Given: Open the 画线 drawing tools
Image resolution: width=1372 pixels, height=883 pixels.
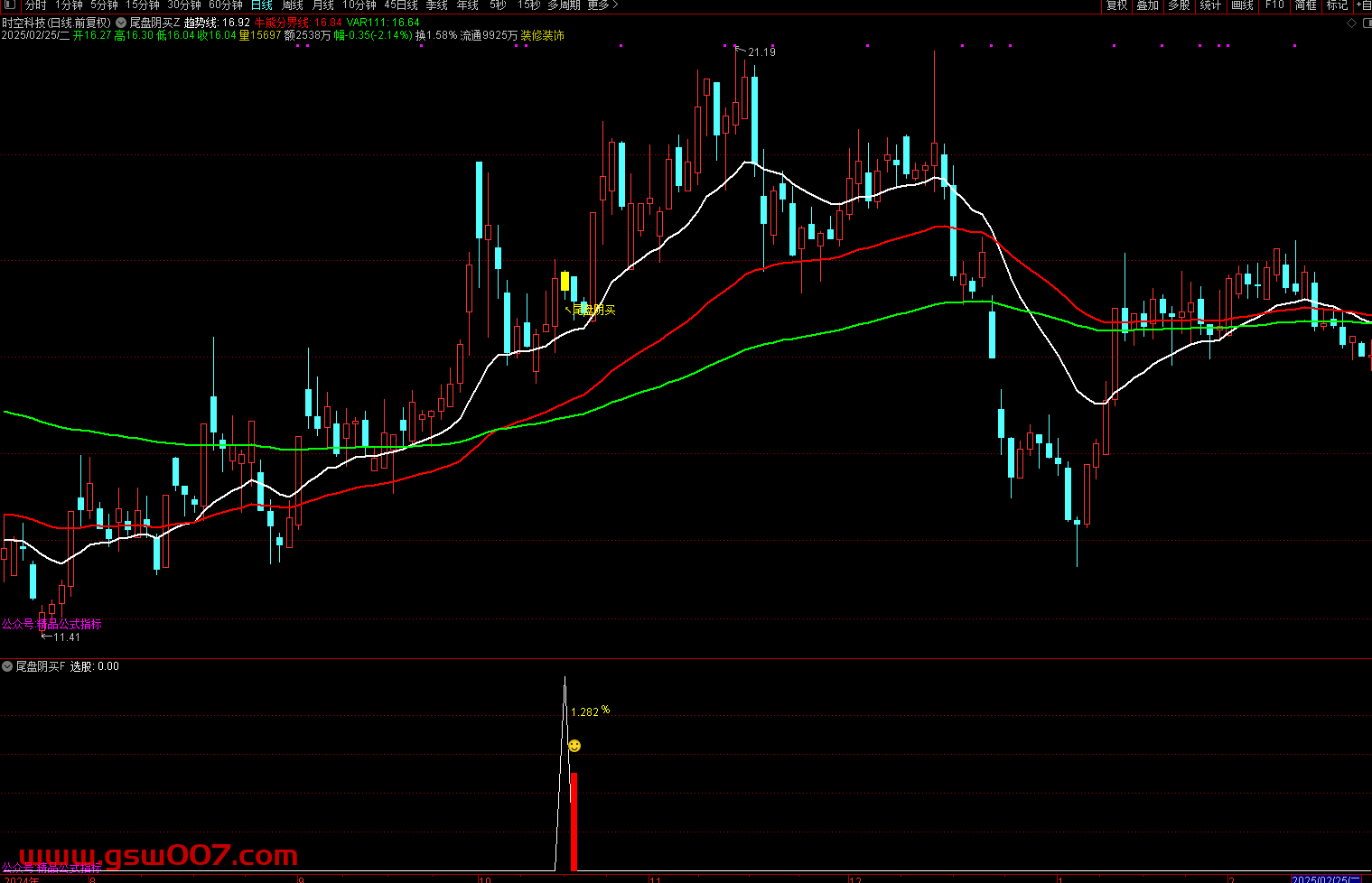Looking at the screenshot, I should click(1243, 5).
